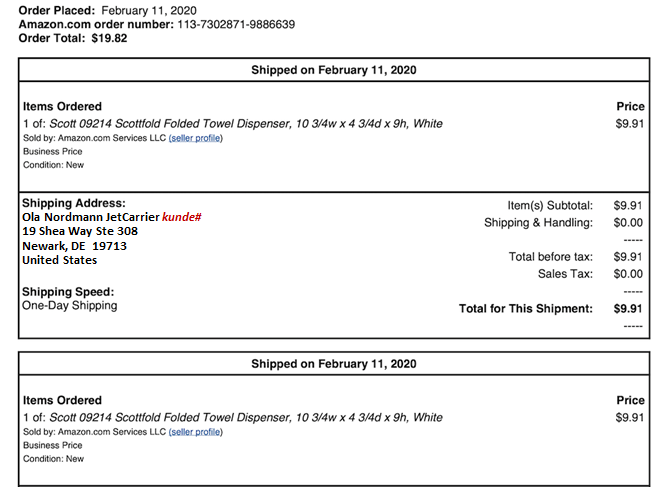Click the second Shipped on February 11, 2020 header
This screenshot has width=666, height=487.
334,364
